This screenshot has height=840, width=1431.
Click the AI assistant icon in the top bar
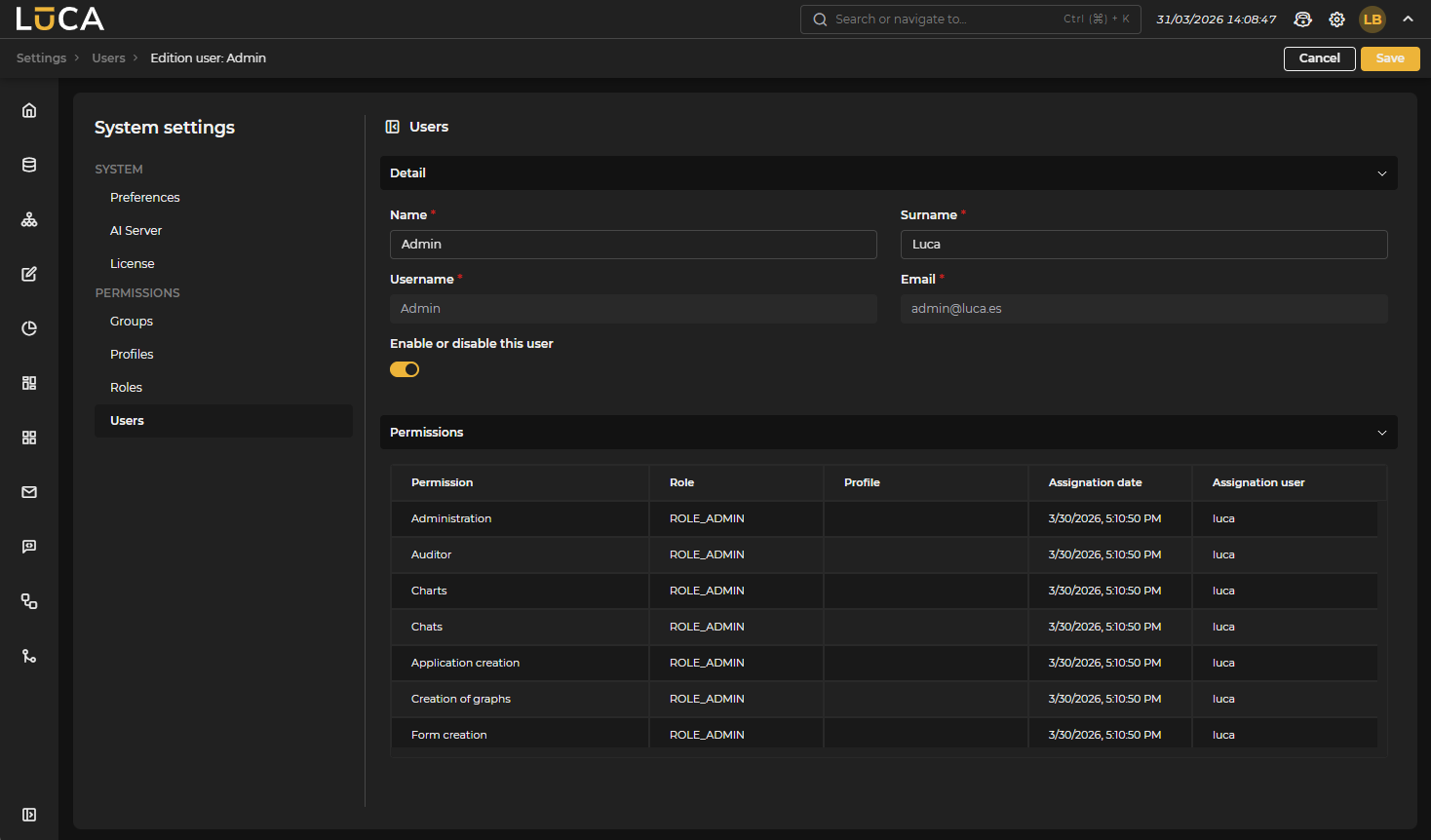(x=1302, y=19)
